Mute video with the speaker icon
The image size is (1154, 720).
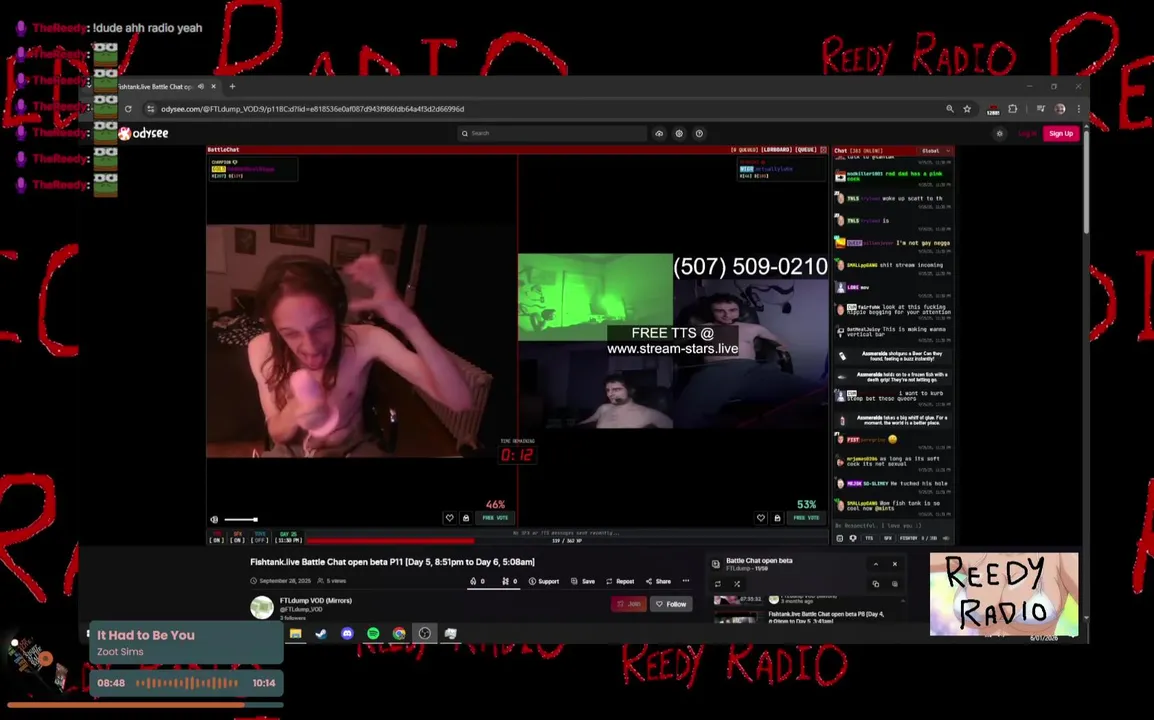coord(214,519)
